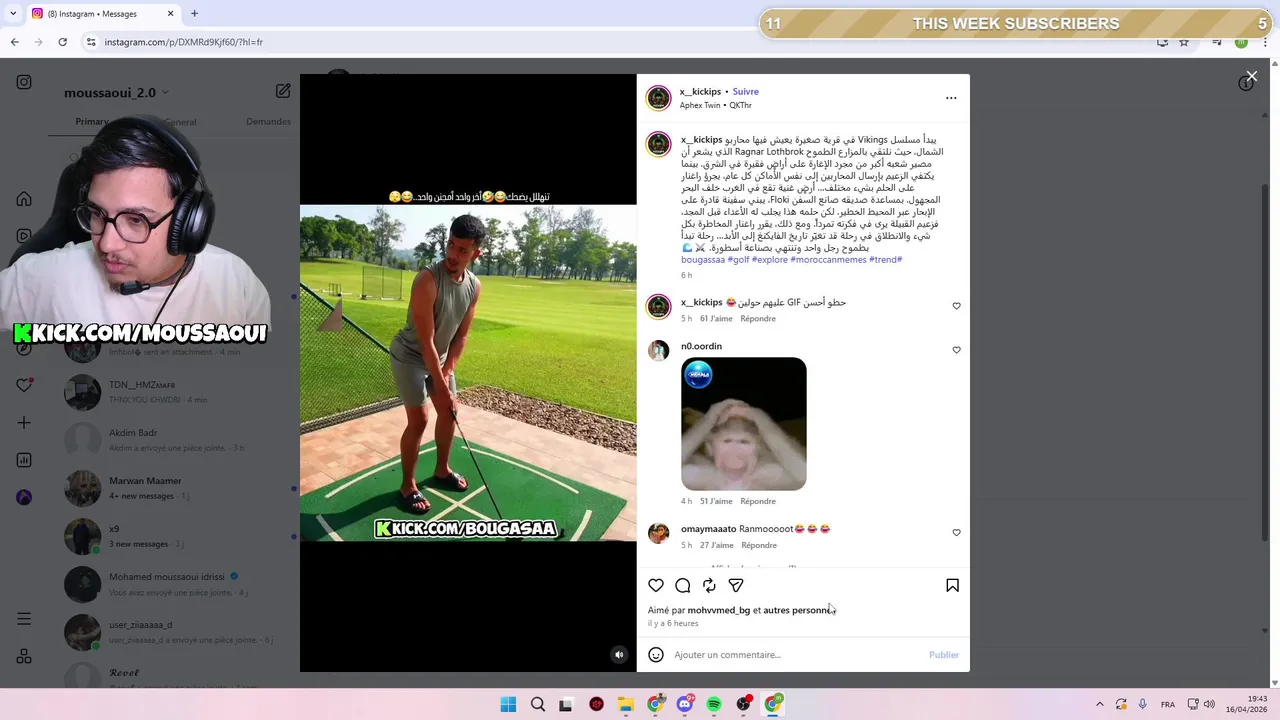Like n0.oordin's GIF comment
This screenshot has width=1280, height=720.
(956, 350)
